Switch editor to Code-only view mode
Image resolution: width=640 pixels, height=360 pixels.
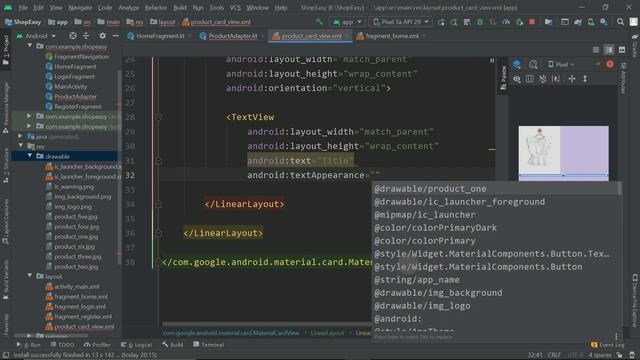pos(596,50)
